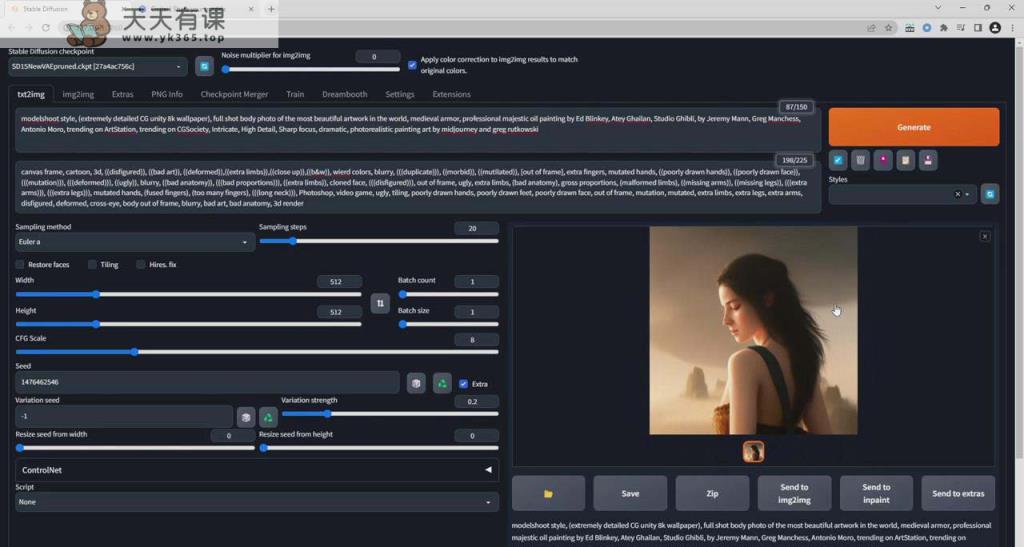Click the Zip button
Viewport: 1024px width, 547px height.
[712, 493]
